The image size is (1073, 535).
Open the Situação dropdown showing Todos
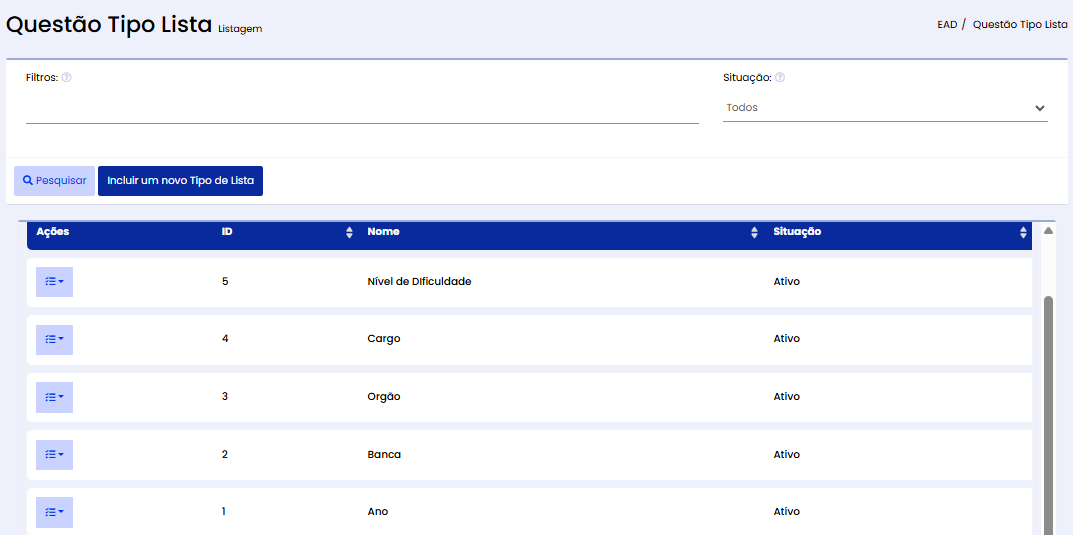pyautogui.click(x=885, y=108)
